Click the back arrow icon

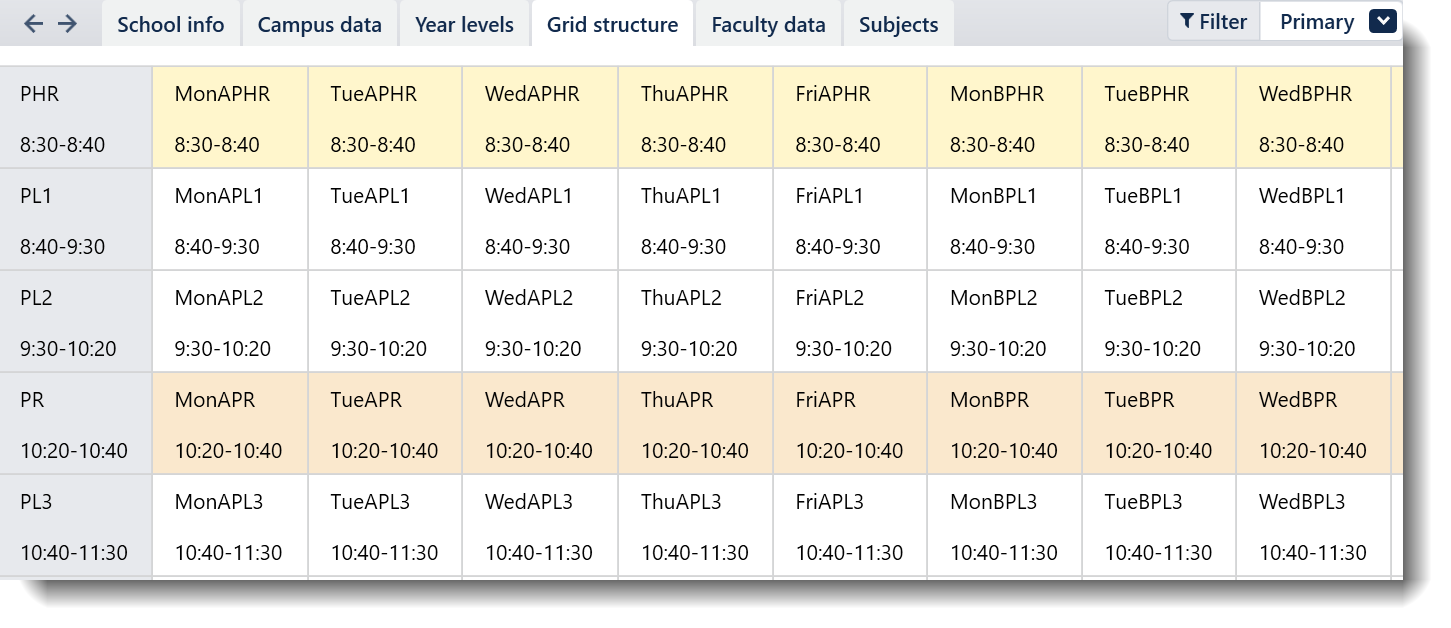click(34, 24)
